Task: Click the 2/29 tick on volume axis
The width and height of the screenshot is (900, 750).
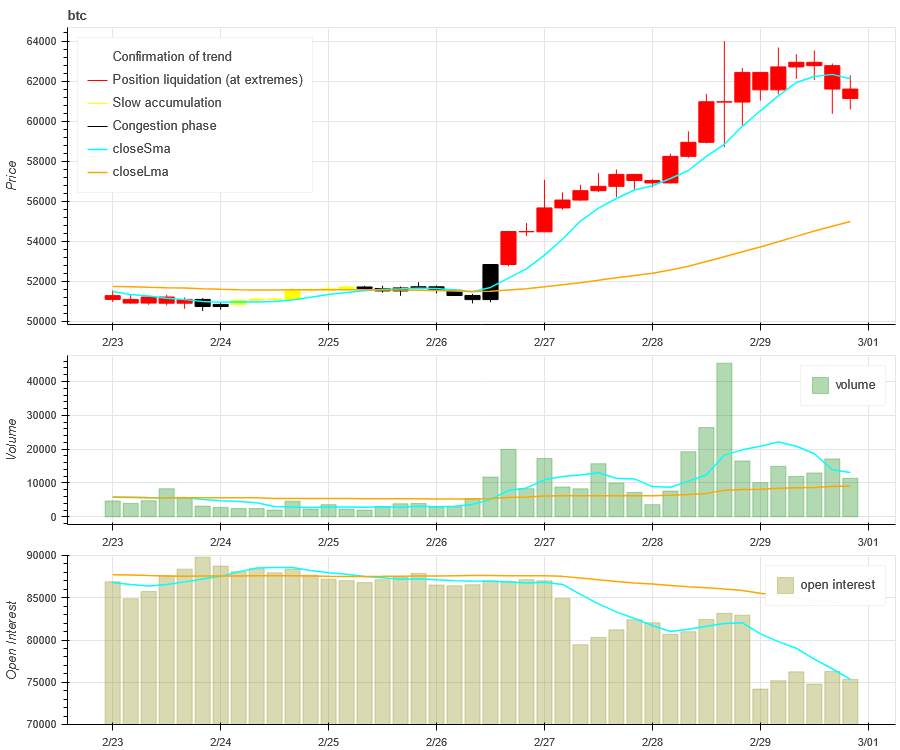Action: 760,542
